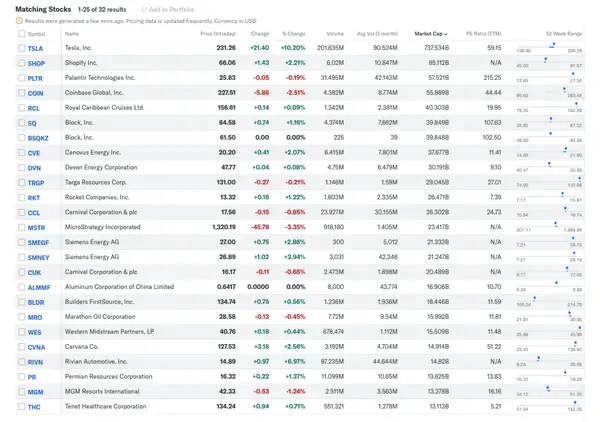Open the CUK ticker link

coord(34,272)
